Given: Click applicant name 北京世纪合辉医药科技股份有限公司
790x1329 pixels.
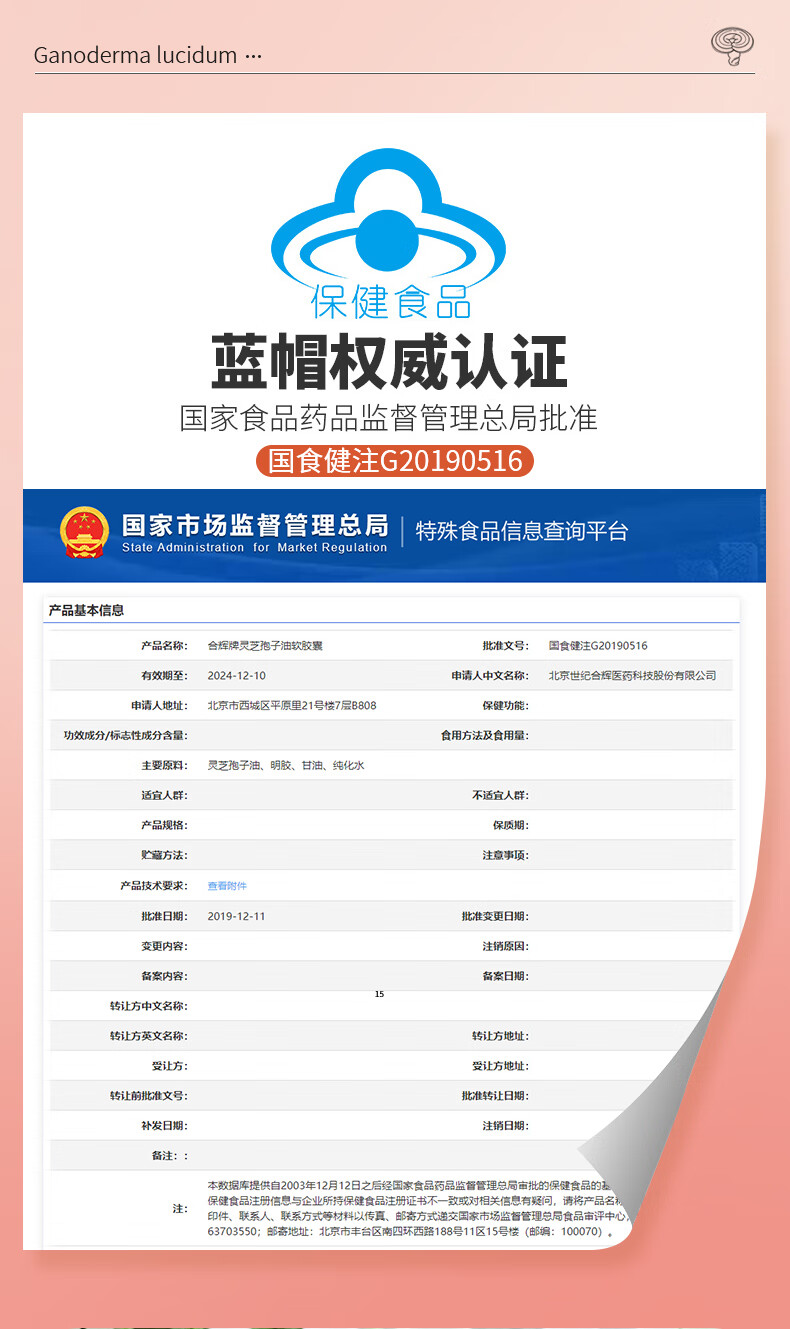Looking at the screenshot, I should [x=632, y=676].
